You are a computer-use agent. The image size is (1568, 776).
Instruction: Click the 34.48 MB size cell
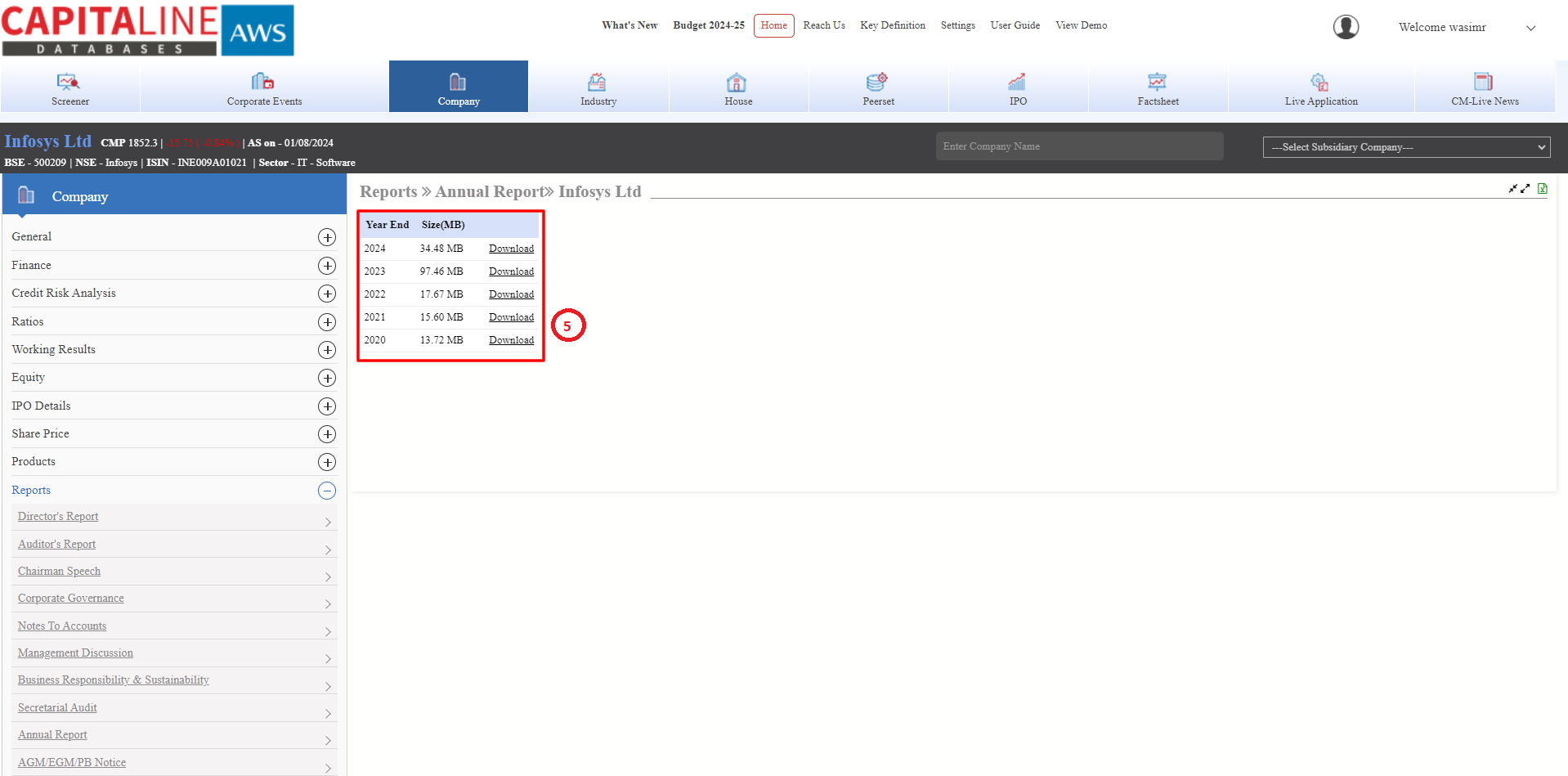(x=441, y=249)
